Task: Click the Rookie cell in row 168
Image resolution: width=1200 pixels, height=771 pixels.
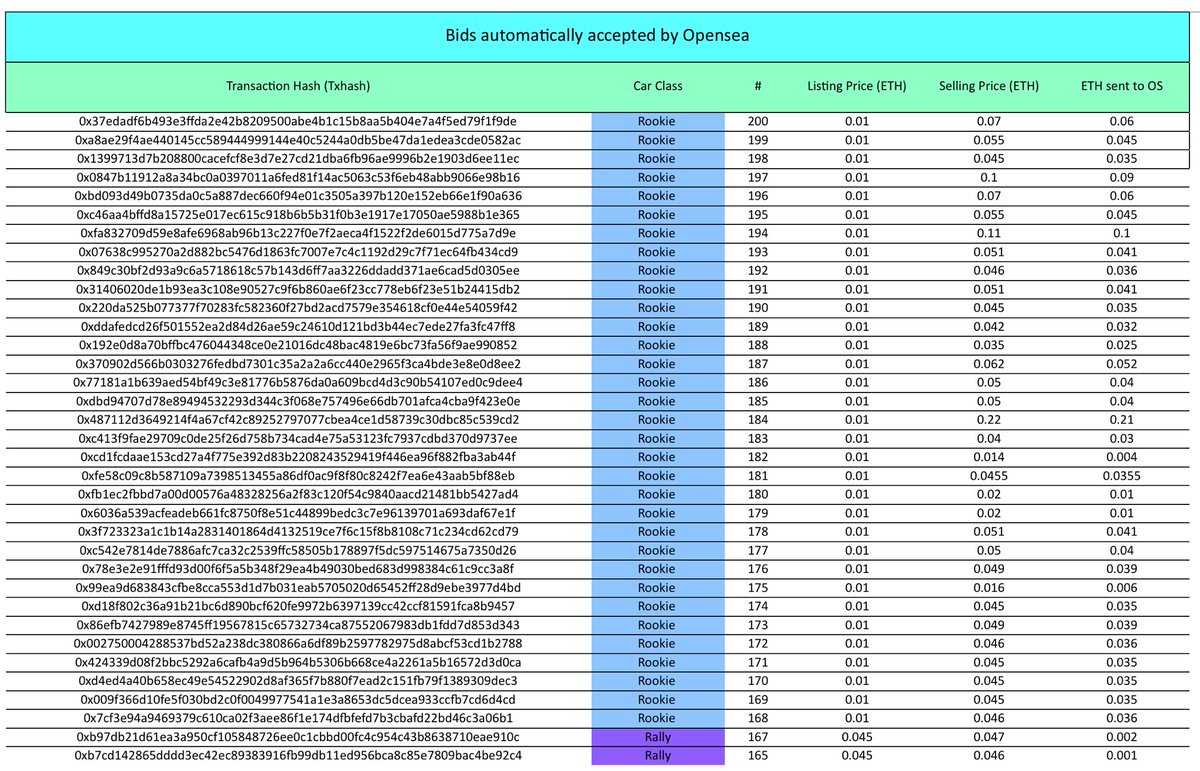Action: [658, 718]
